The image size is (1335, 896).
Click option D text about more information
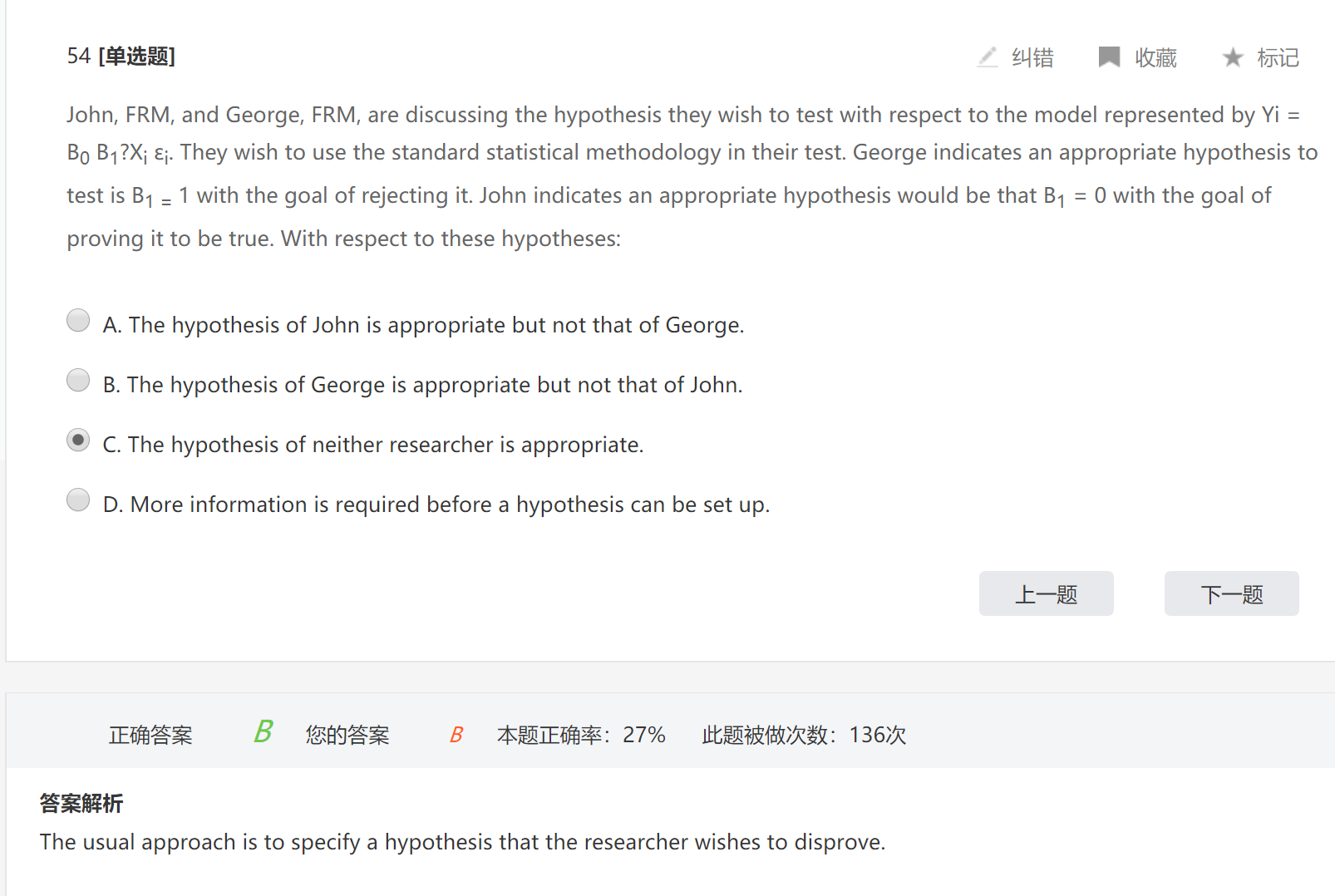pyautogui.click(x=436, y=505)
